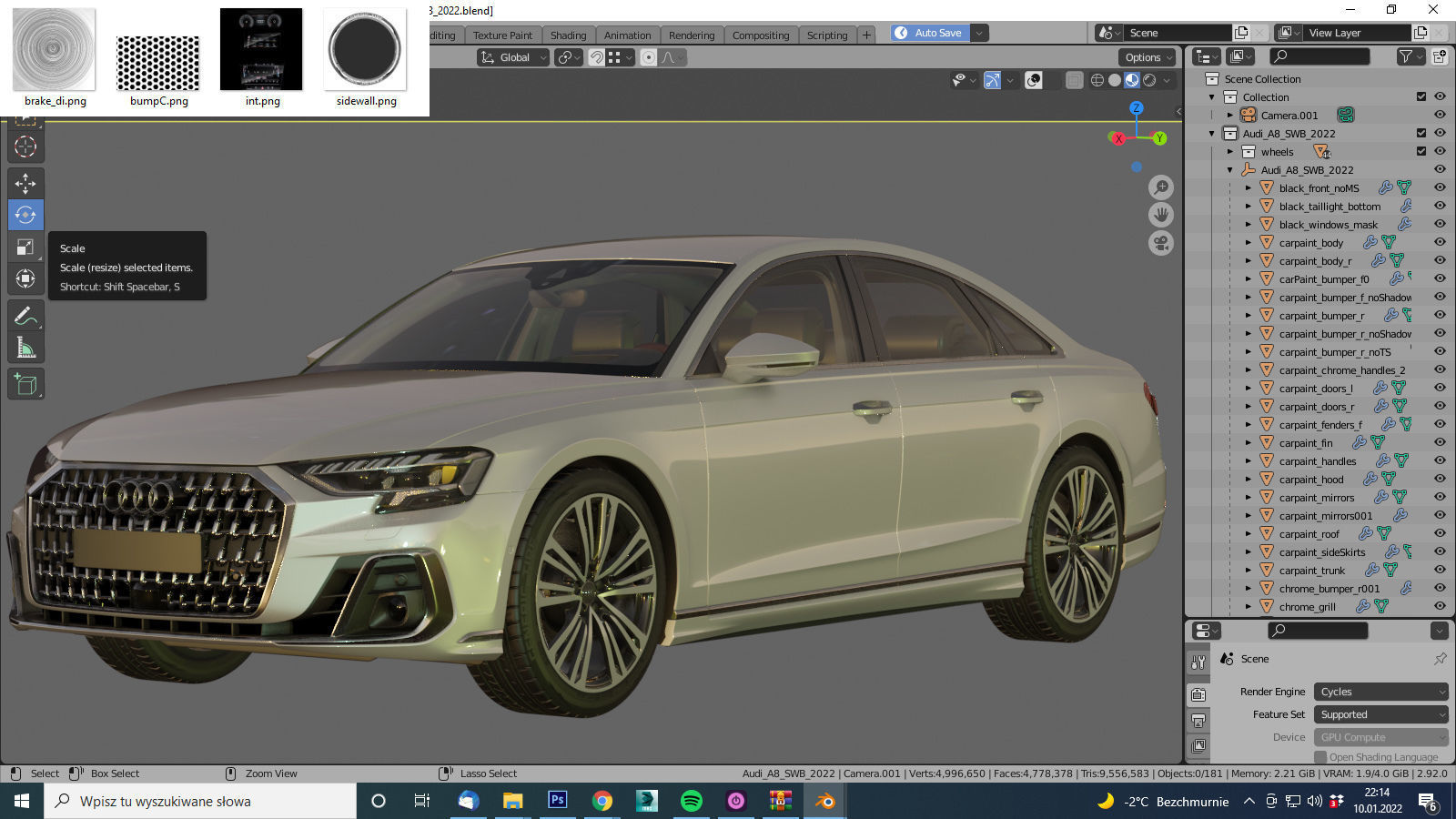Viewport: 1456px width, 819px height.
Task: Toggle viewport overlays button
Action: point(1034,80)
